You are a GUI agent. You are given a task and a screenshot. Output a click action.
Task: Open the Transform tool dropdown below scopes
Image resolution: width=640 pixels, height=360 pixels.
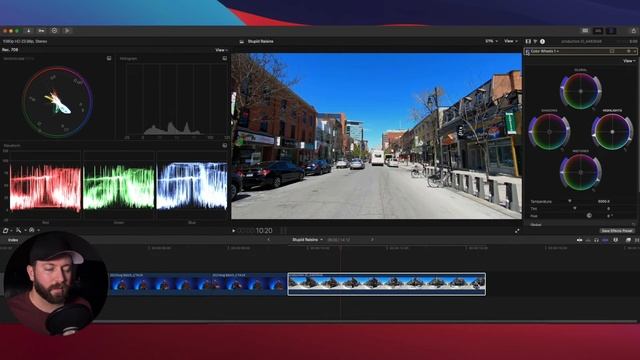(7, 231)
